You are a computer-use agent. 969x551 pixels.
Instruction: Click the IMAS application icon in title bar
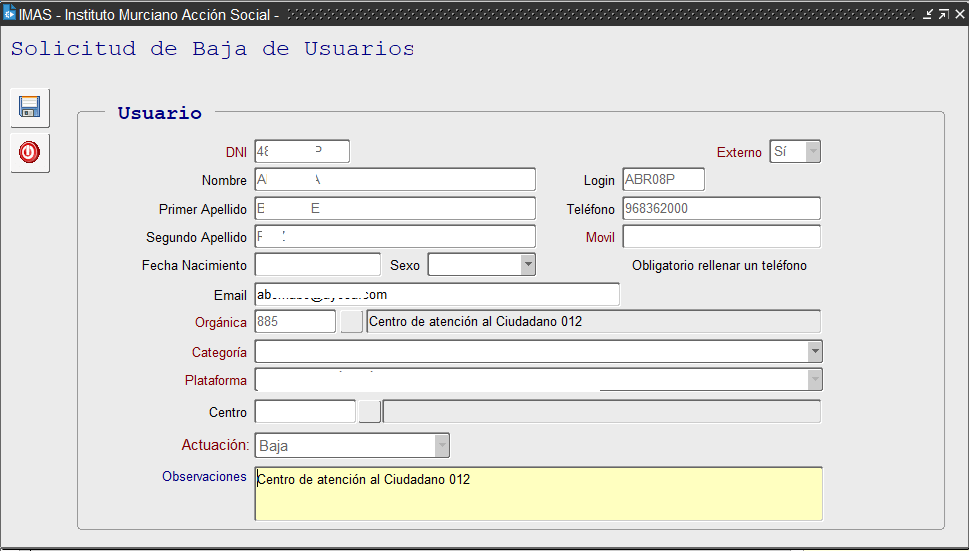click(x=9, y=14)
